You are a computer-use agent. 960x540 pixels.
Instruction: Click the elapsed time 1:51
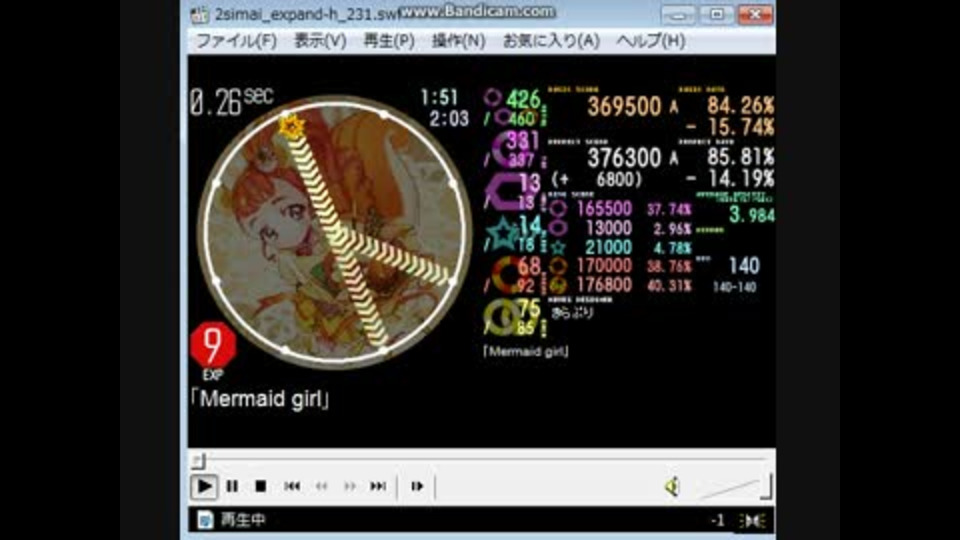click(439, 97)
